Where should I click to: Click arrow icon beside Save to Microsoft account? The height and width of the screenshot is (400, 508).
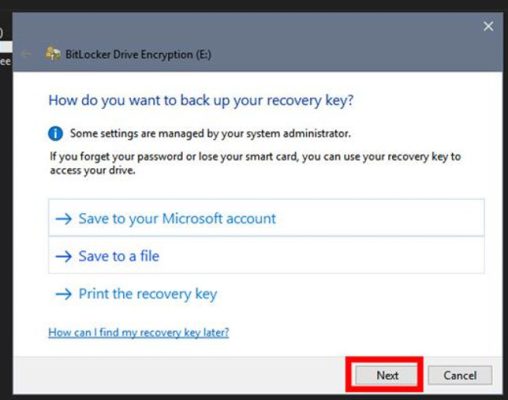coord(64,219)
